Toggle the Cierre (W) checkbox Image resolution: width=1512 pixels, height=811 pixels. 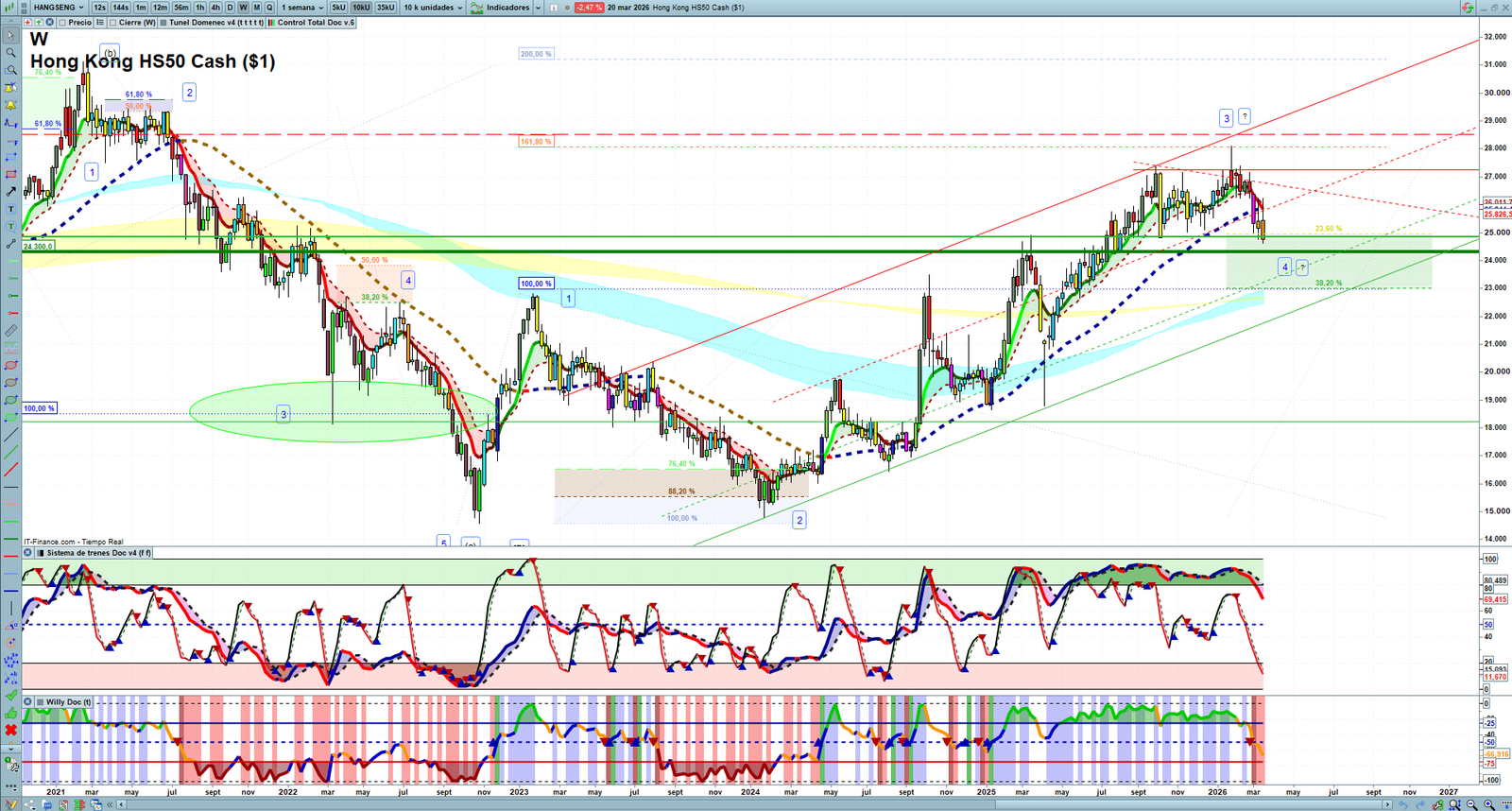(x=113, y=23)
